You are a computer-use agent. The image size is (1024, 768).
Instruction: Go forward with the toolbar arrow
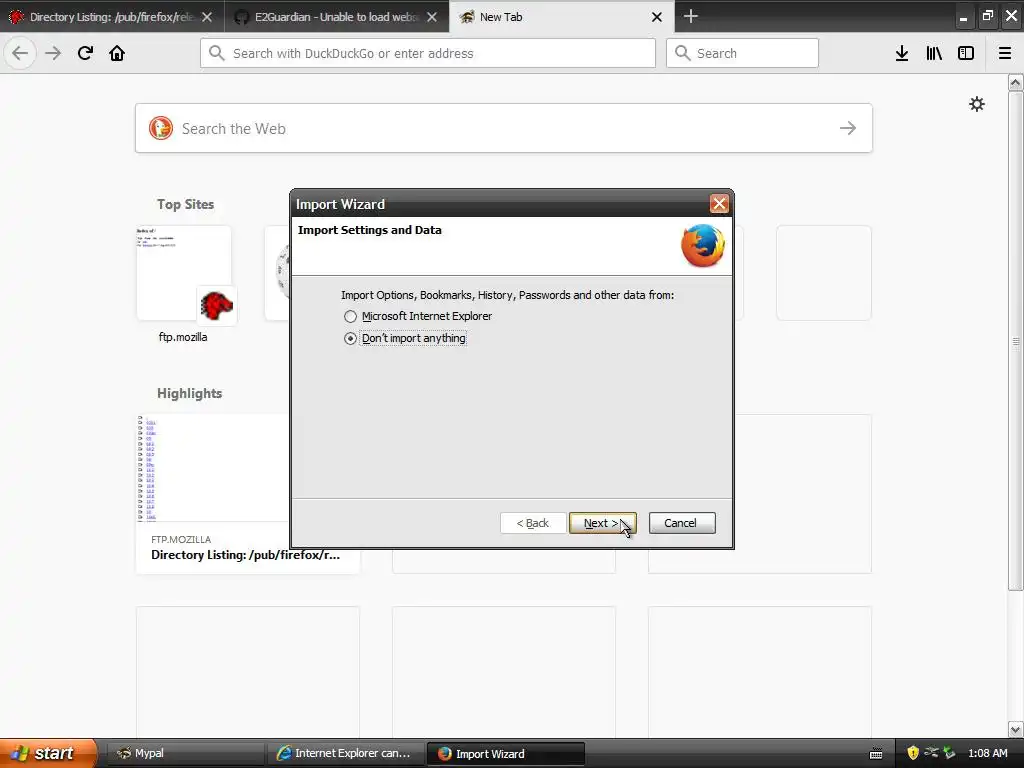pyautogui.click(x=53, y=53)
